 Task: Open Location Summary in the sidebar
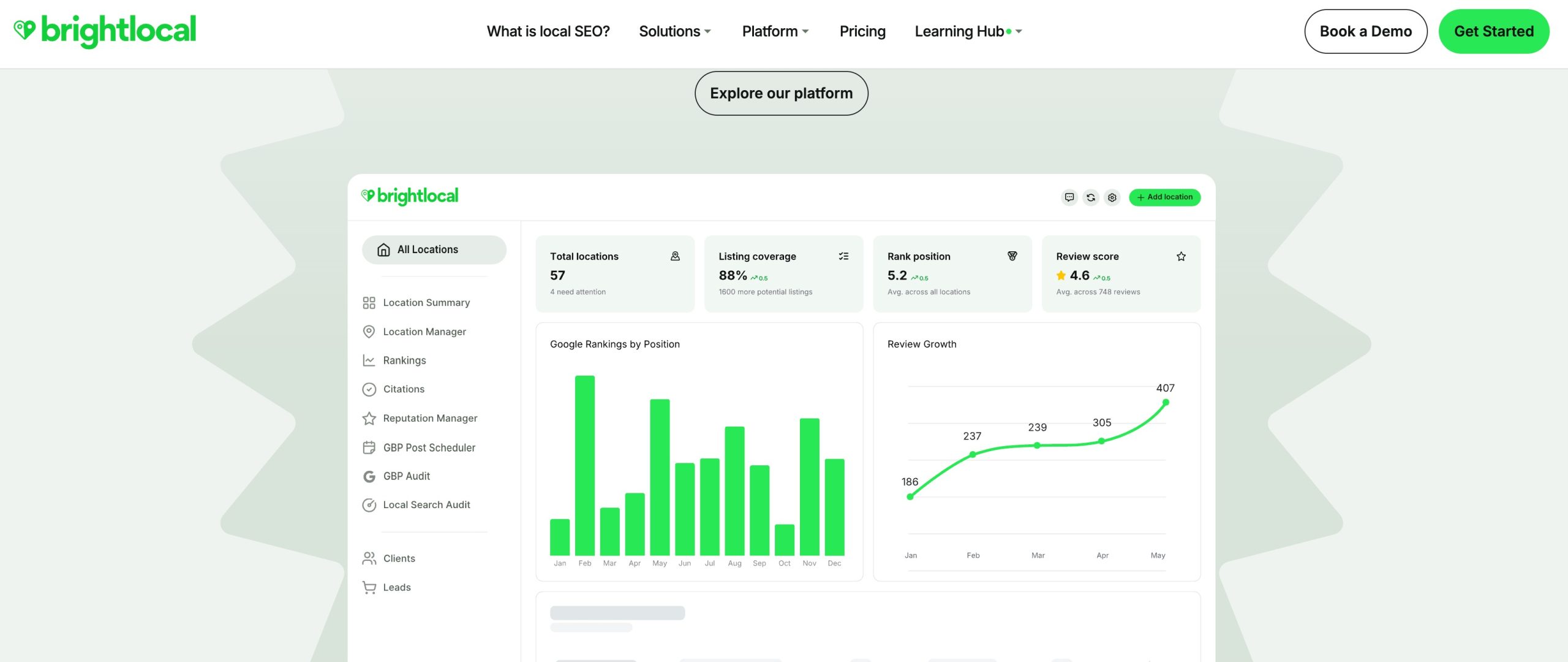426,303
